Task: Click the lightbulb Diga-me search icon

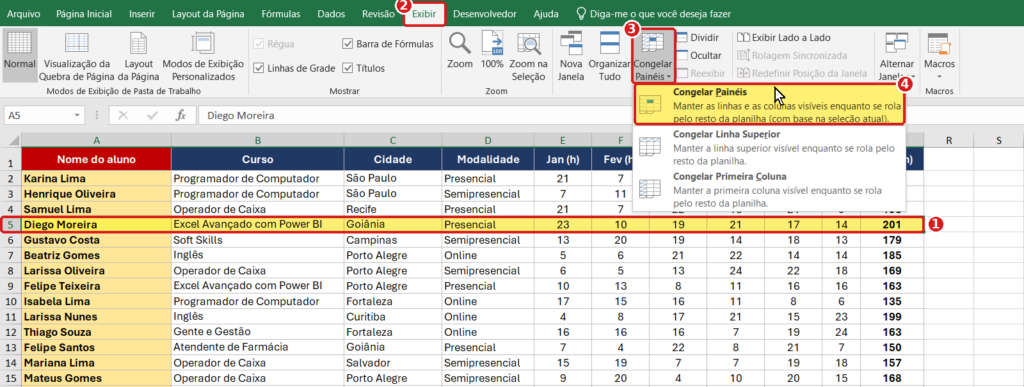Action: point(581,13)
